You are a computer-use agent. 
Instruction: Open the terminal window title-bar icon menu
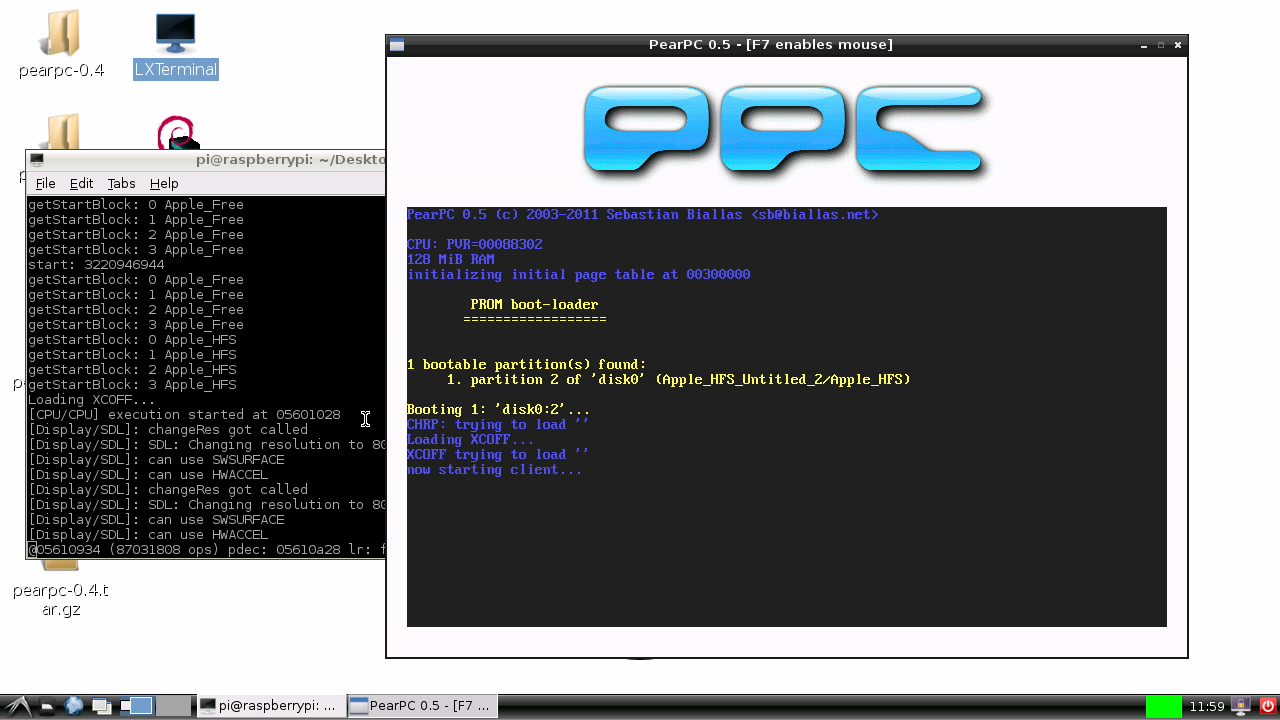tap(37, 159)
